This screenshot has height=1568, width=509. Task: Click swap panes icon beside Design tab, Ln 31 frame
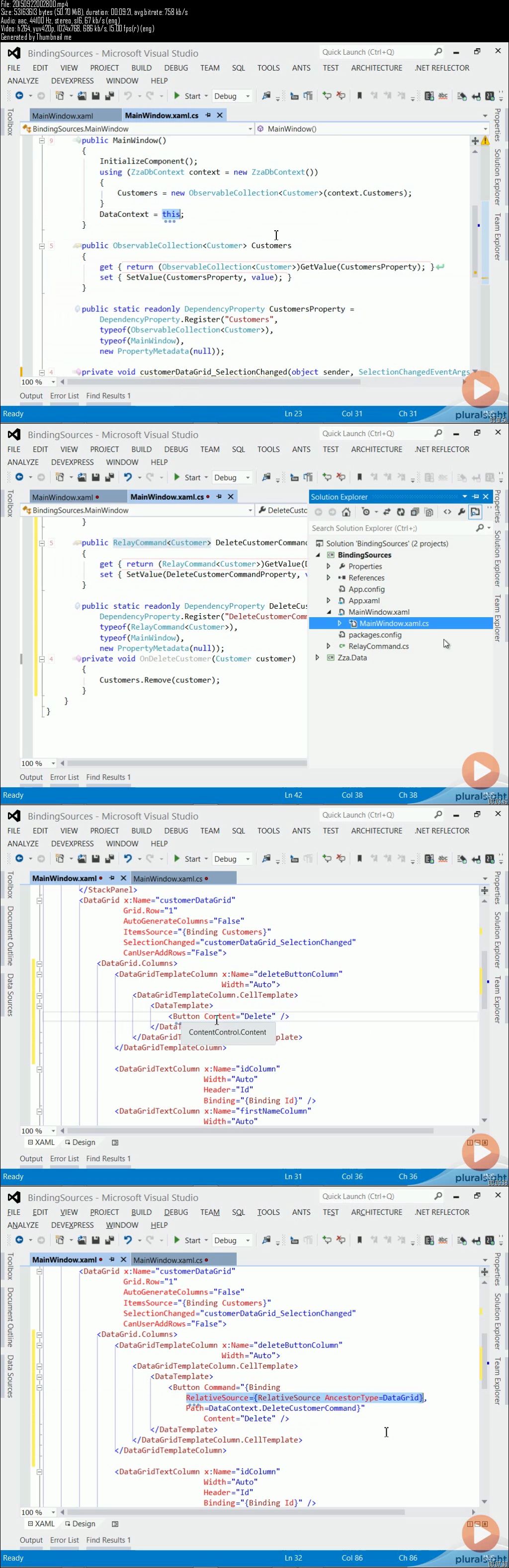pyautogui.click(x=115, y=1142)
